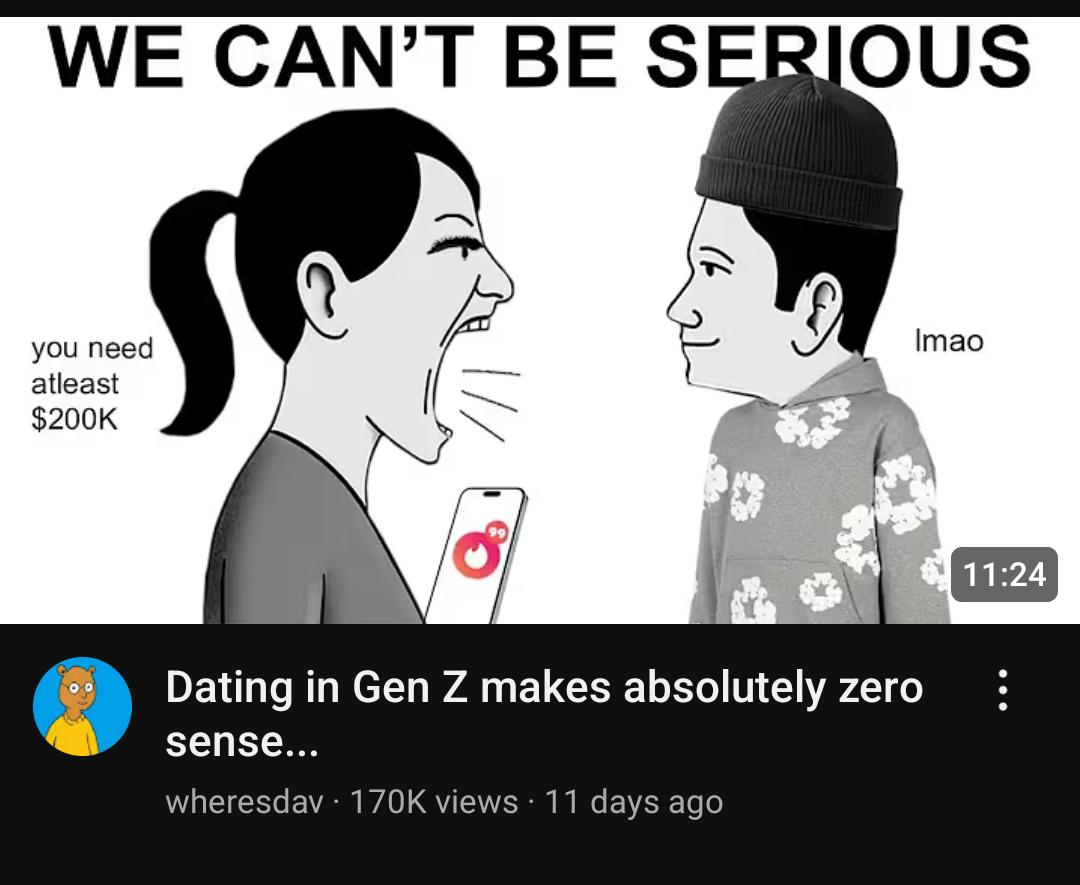
Task: Click the wheresdav channel name
Action: point(245,801)
